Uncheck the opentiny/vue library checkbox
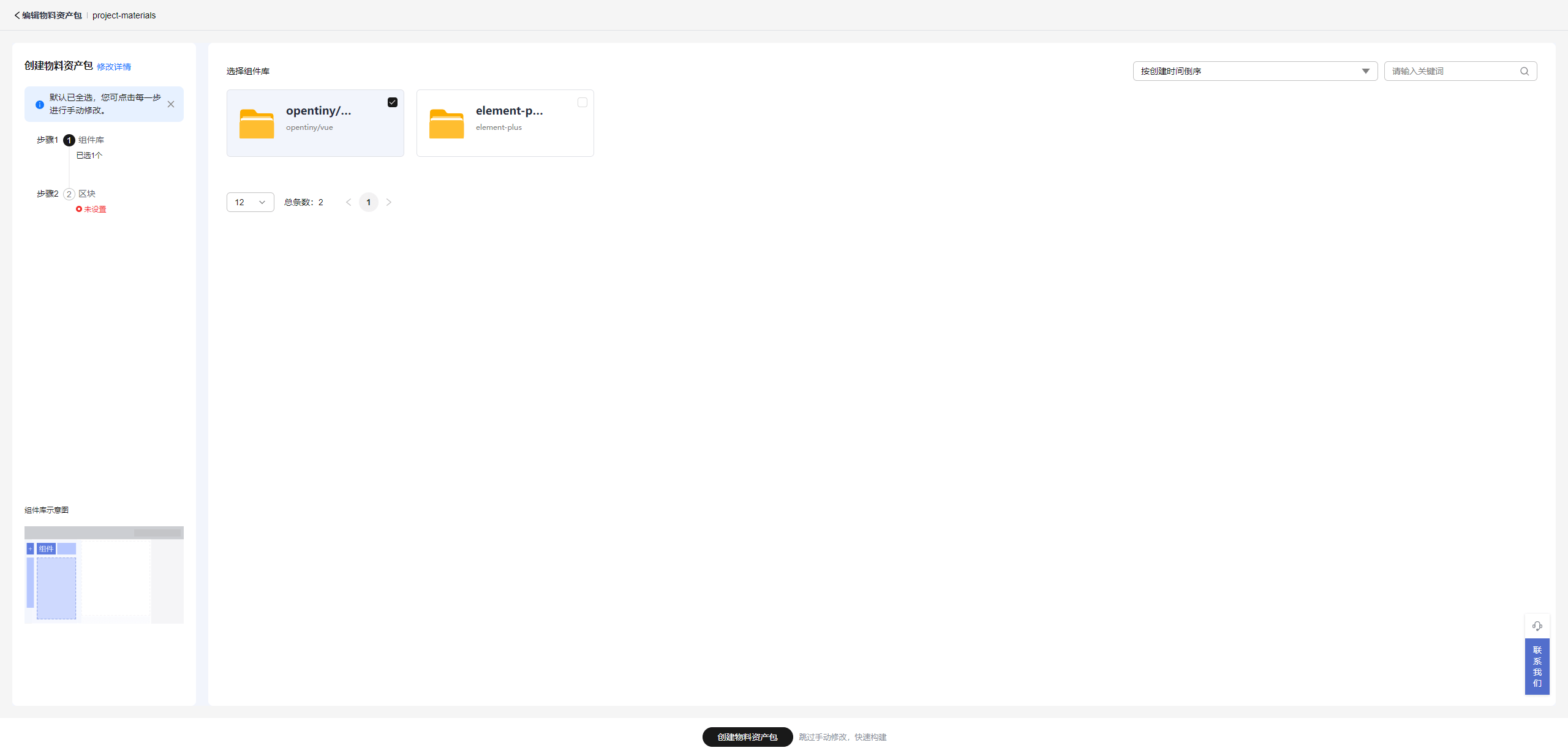 [x=393, y=102]
